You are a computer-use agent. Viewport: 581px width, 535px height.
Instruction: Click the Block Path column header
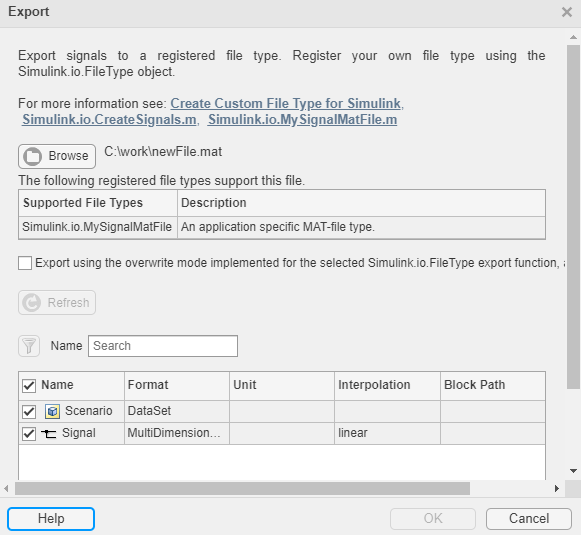(x=493, y=385)
